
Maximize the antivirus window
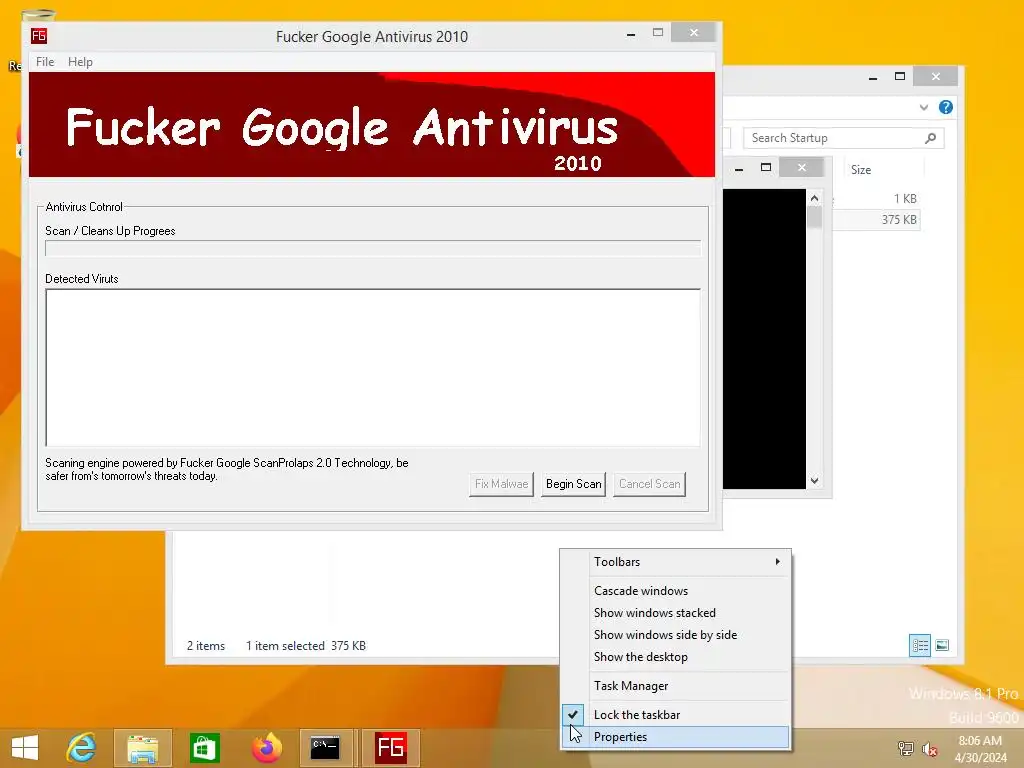point(658,33)
